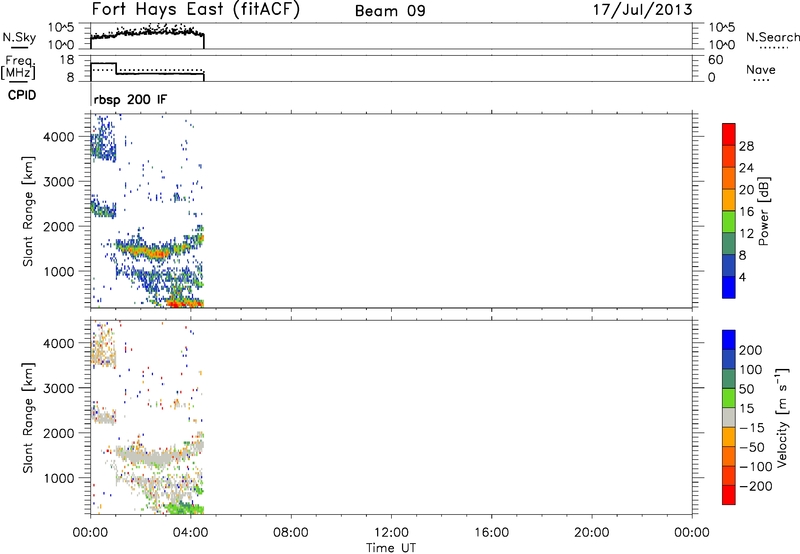The height and width of the screenshot is (554, 800).
Task: Click the '-15' Velocity colorbar tick label
Action: click(x=752, y=428)
